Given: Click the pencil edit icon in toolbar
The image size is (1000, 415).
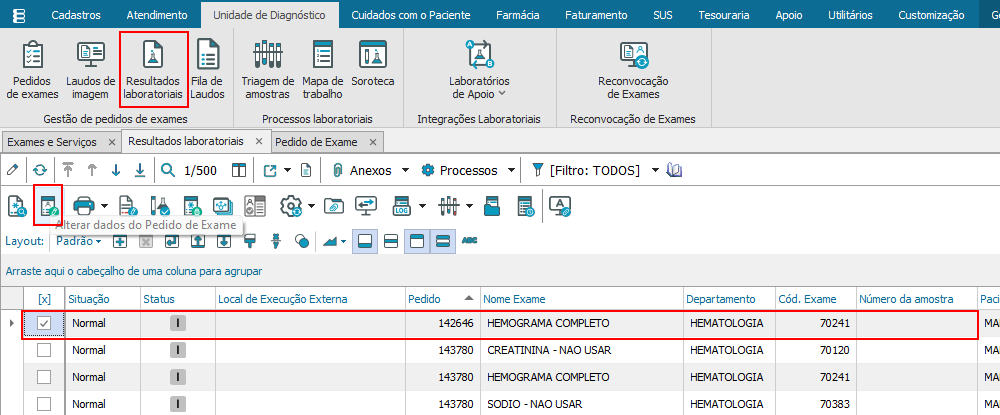Looking at the screenshot, I should 12,170.
